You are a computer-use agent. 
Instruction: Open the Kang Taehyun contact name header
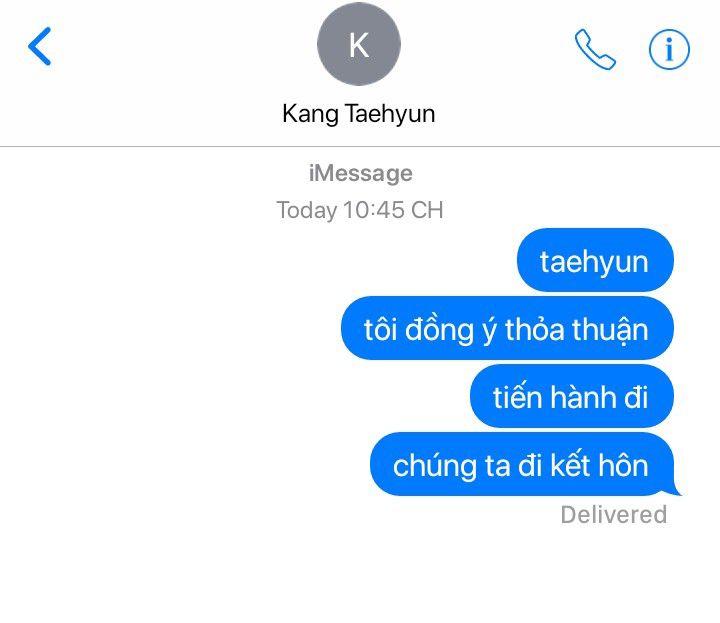359,113
